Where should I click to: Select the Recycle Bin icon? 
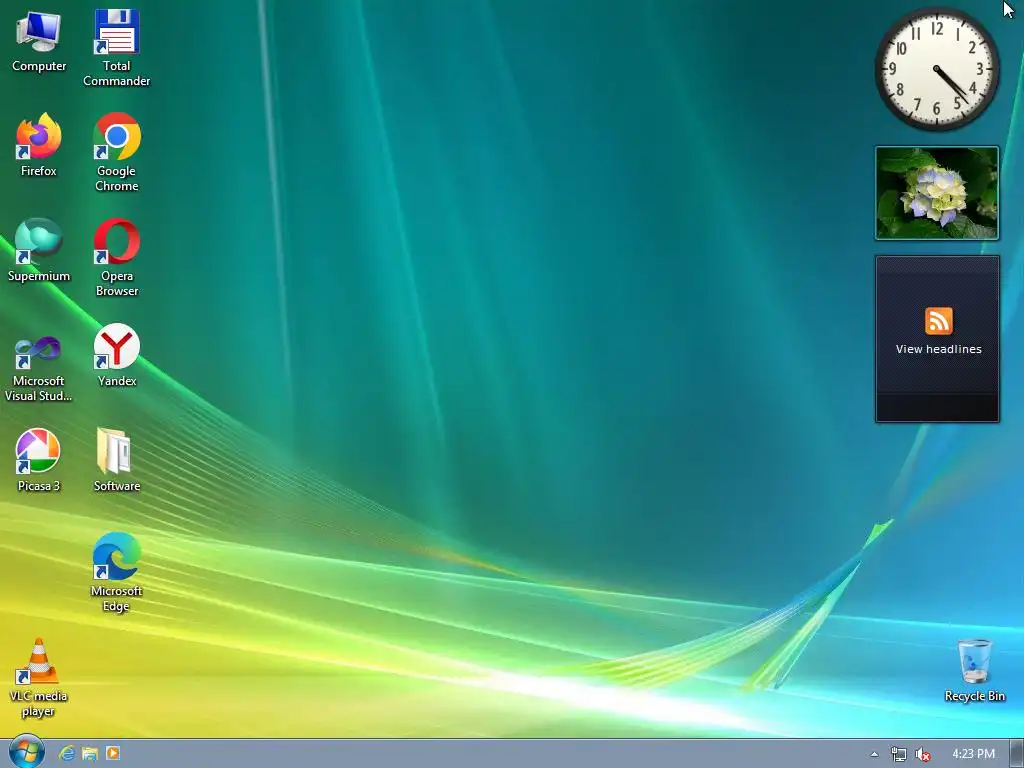974,671
